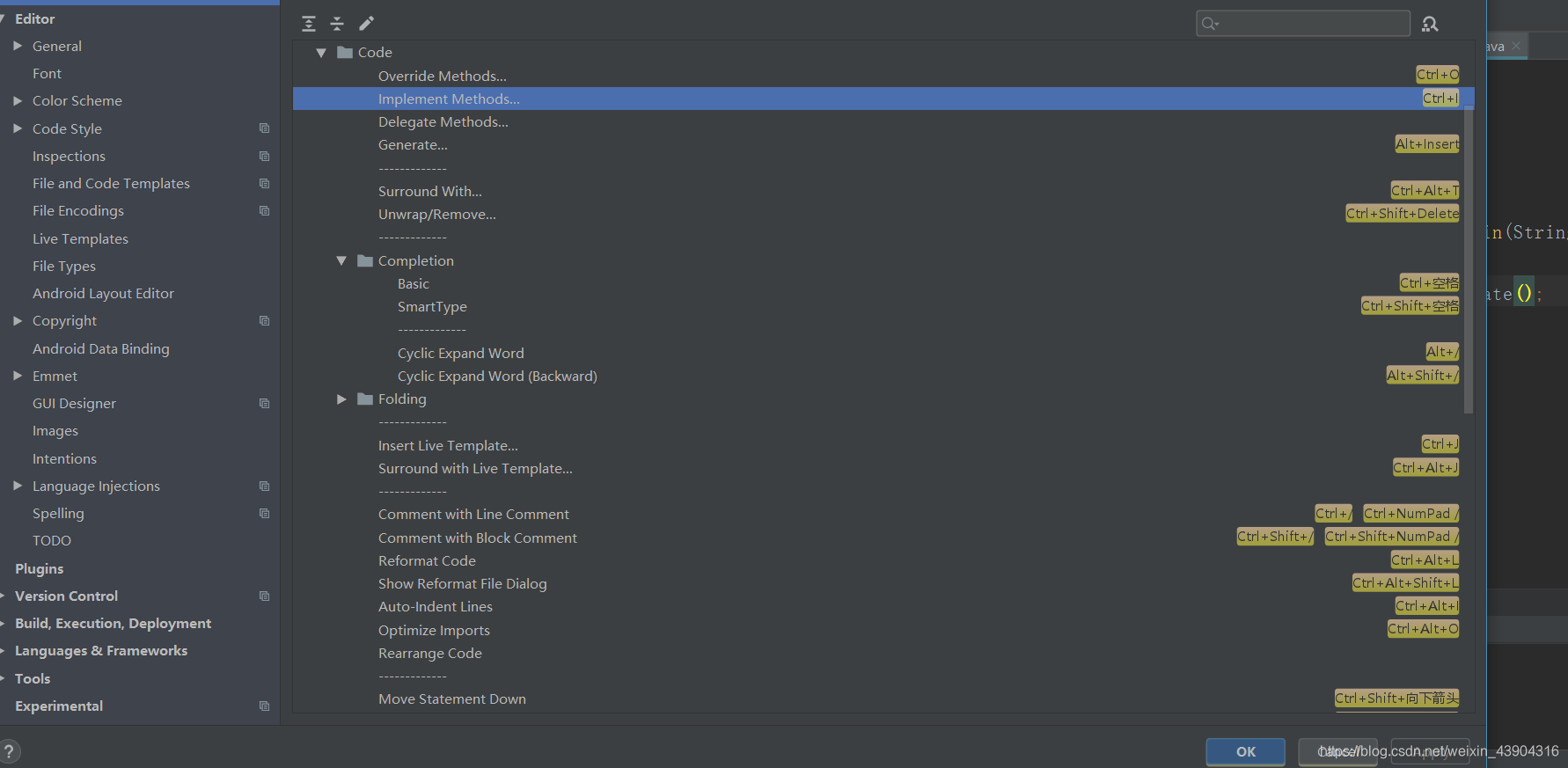1568x768 pixels.
Task: Click the keymap list vertical scrollbar
Action: click(1469, 260)
